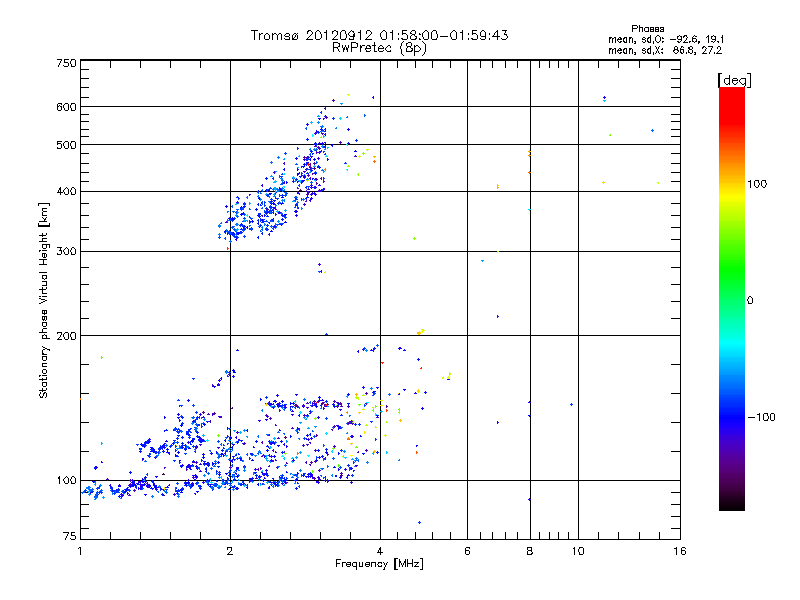
Task: Click the x-axis '6' tick label
Action: click(467, 551)
